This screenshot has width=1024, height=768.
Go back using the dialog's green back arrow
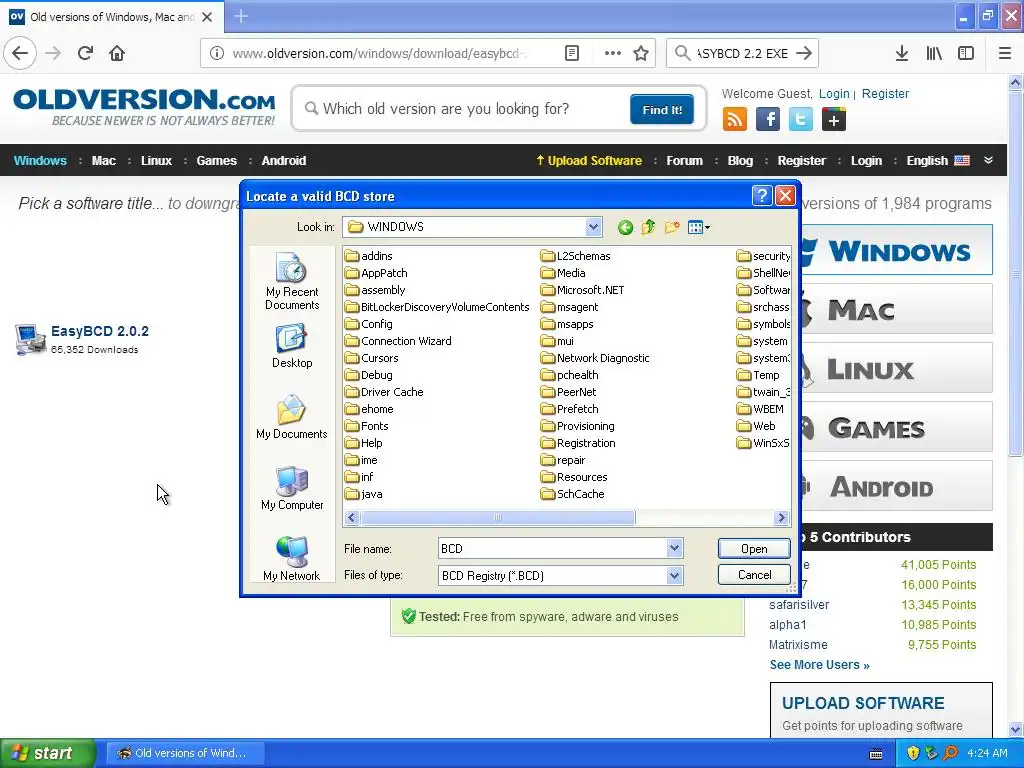[625, 227]
